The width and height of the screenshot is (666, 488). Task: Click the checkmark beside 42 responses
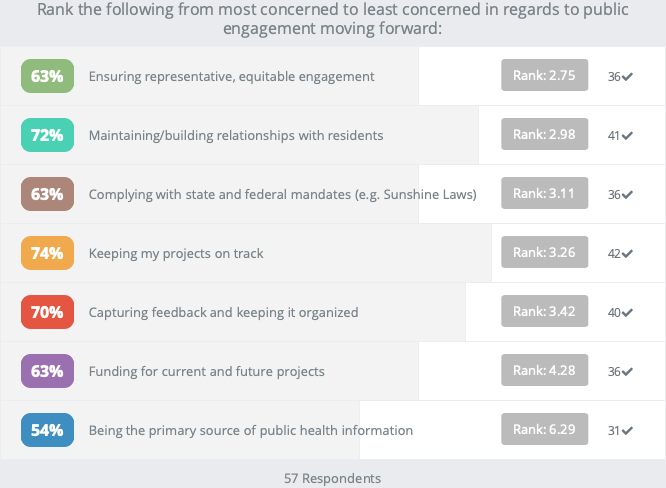[627, 254]
